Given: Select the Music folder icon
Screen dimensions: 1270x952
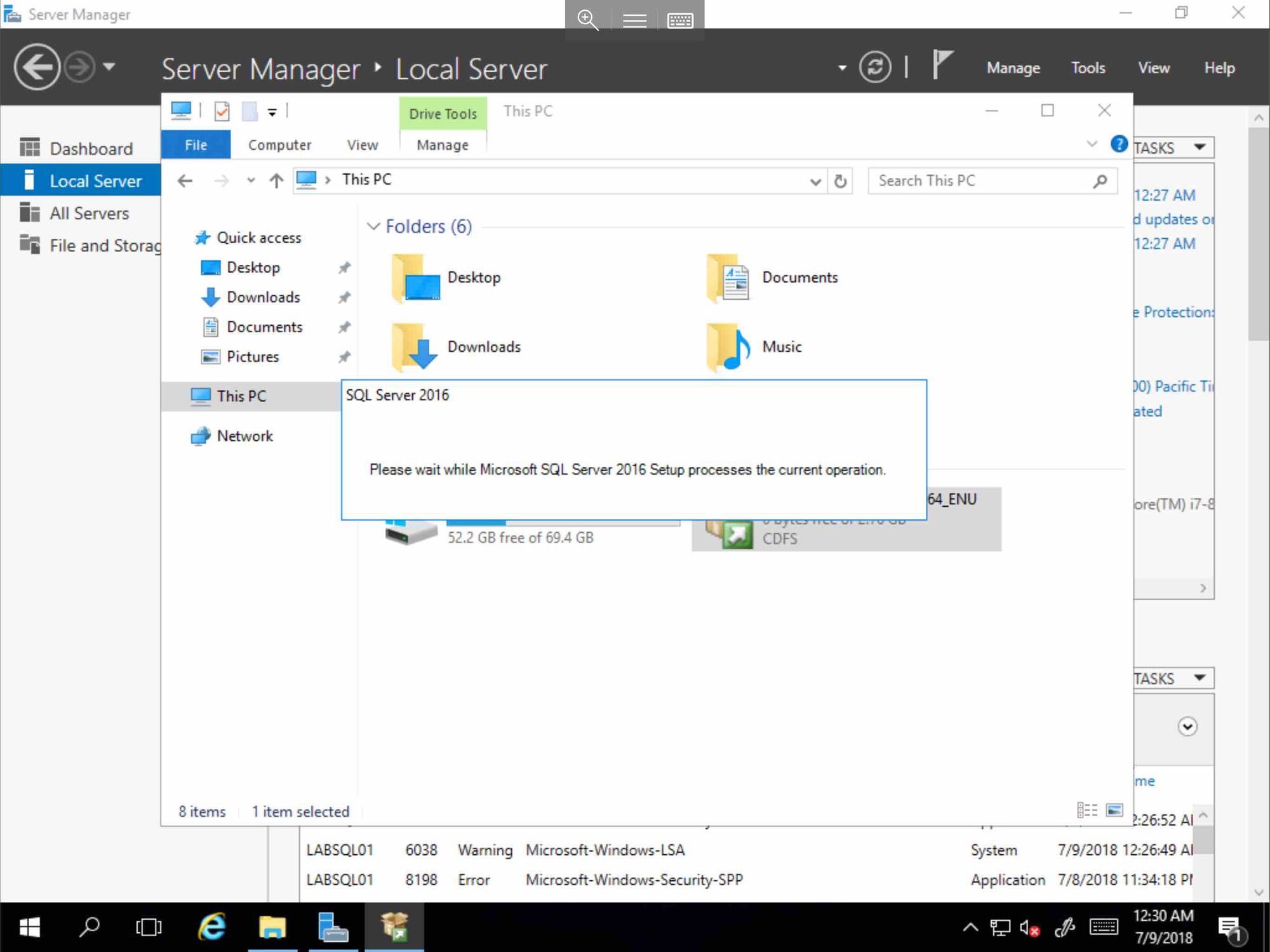Looking at the screenshot, I should (x=728, y=347).
